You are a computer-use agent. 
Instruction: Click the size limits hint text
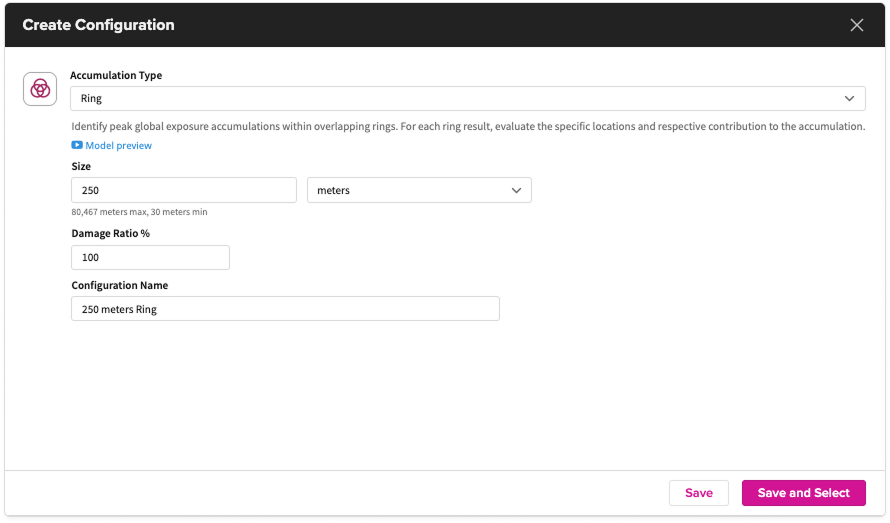[139, 212]
